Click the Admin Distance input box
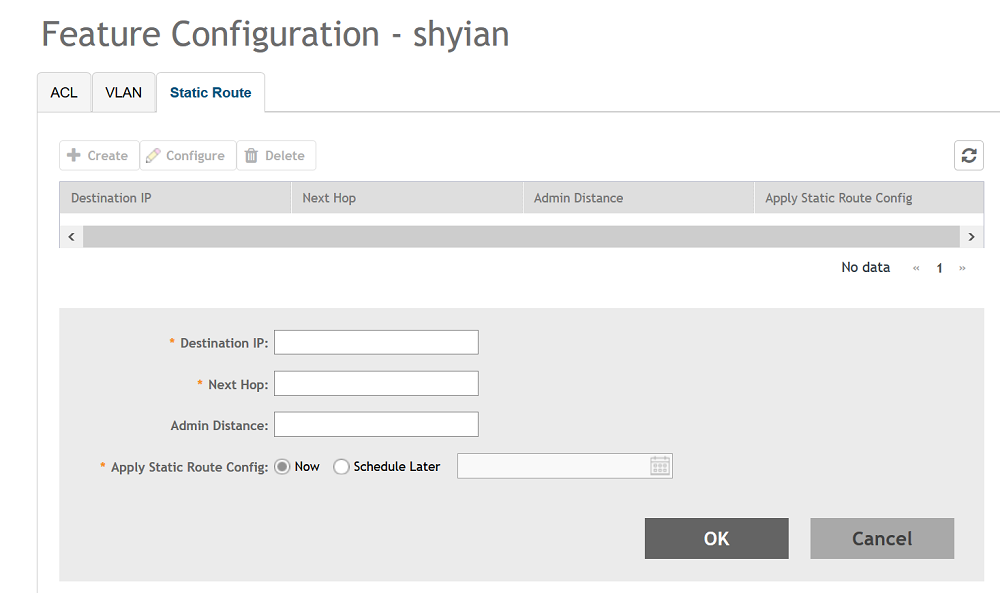 click(x=376, y=425)
